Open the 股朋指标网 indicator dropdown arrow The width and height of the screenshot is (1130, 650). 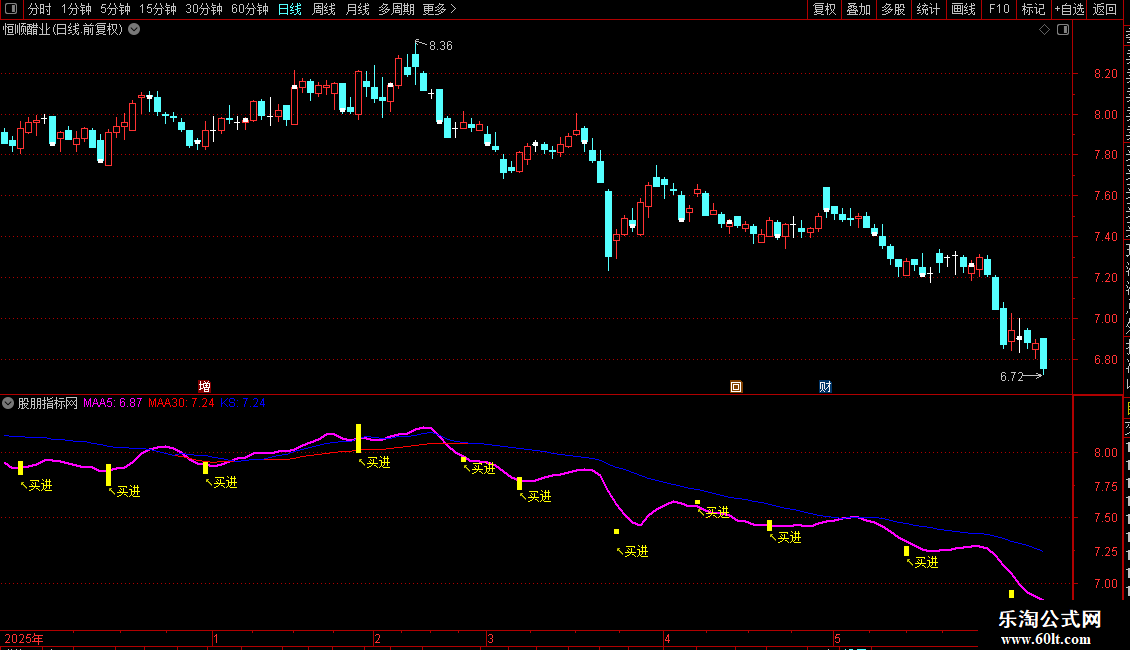8,404
